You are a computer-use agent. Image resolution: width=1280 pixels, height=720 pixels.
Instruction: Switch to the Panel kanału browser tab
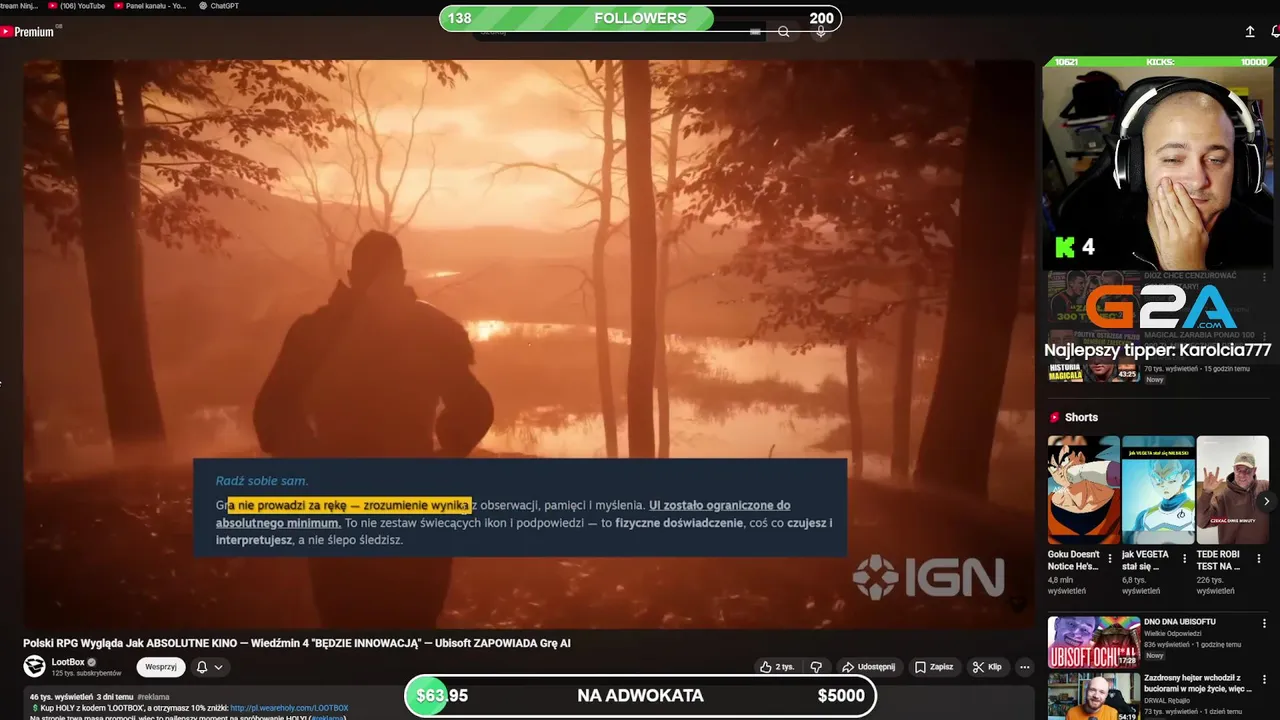[x=150, y=6]
